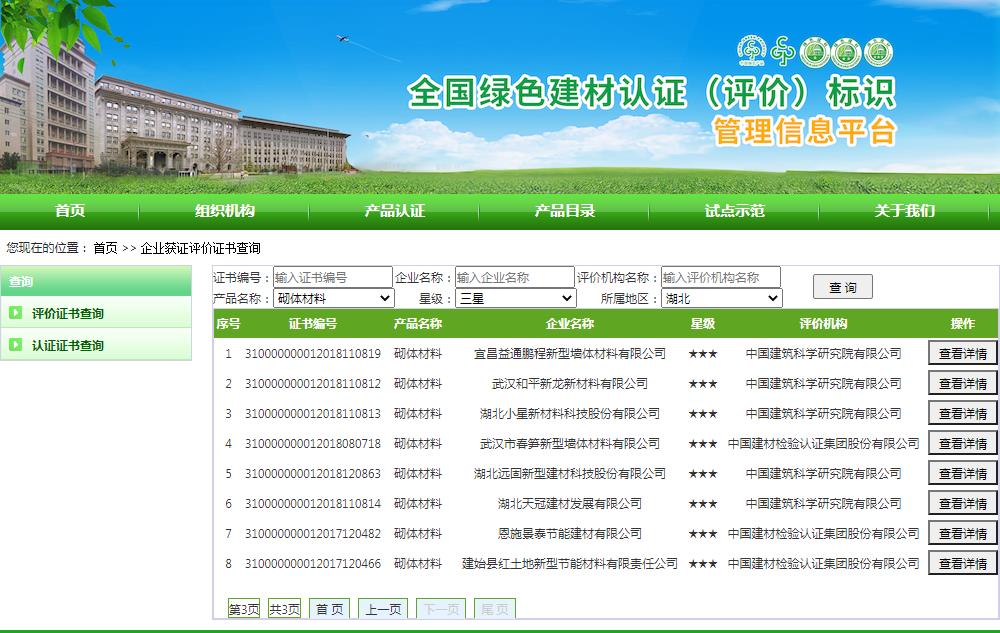Click the 首页 breadcrumb link
The height and width of the screenshot is (633, 1000).
point(105,248)
